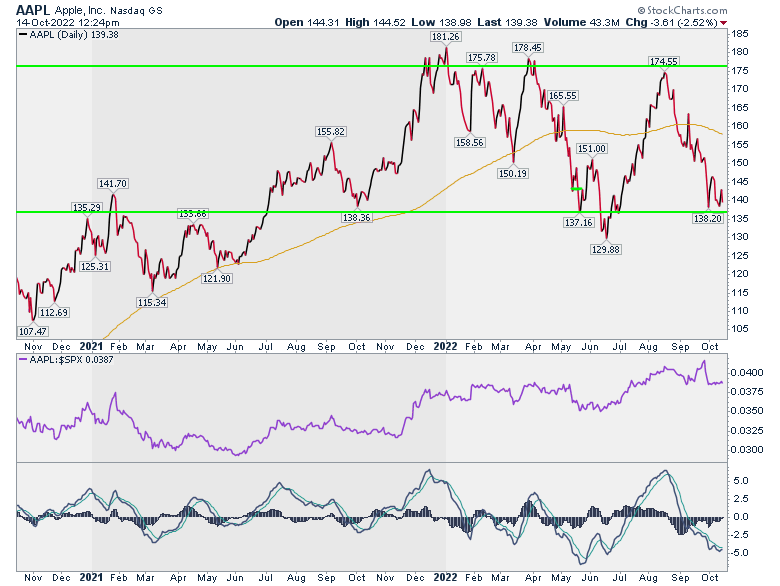The width and height of the screenshot is (780, 586).
Task: Click the Apple, Inc. company name
Action: pos(80,10)
